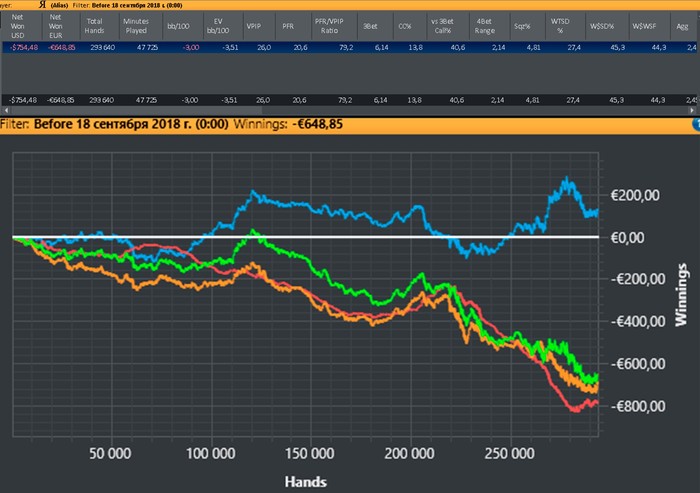Sort by Net Won EUR column header
The width and height of the screenshot is (700, 493).
pyautogui.click(x=61, y=26)
